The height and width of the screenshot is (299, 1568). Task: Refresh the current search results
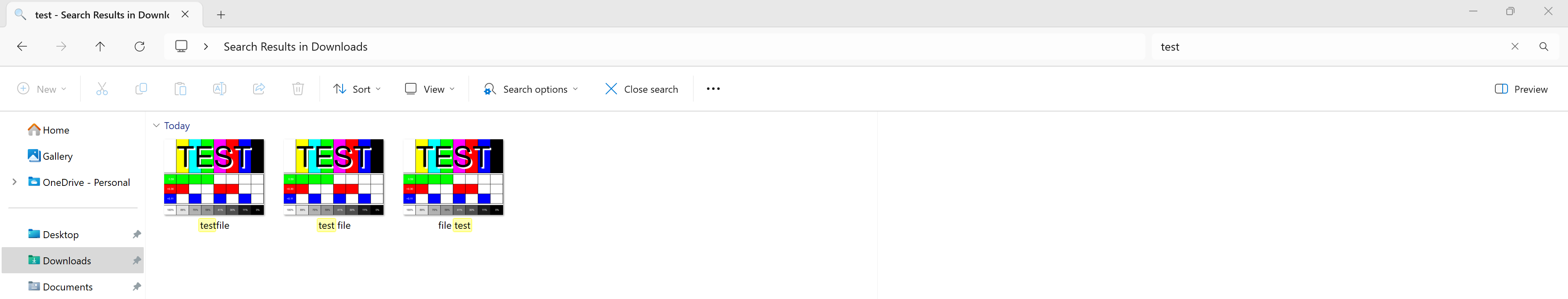(139, 46)
